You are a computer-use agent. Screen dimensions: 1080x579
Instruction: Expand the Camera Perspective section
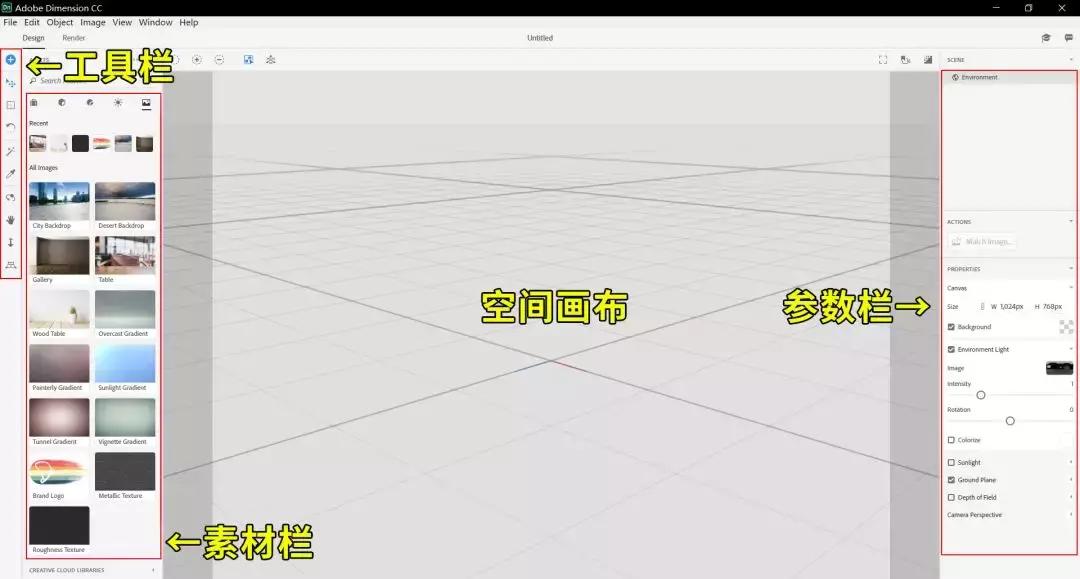pos(1071,515)
